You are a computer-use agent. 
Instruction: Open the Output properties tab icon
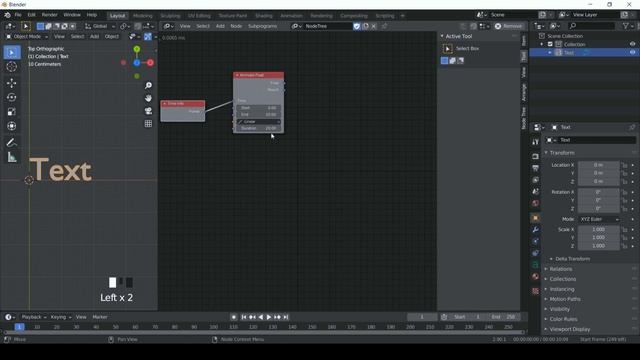[535, 168]
